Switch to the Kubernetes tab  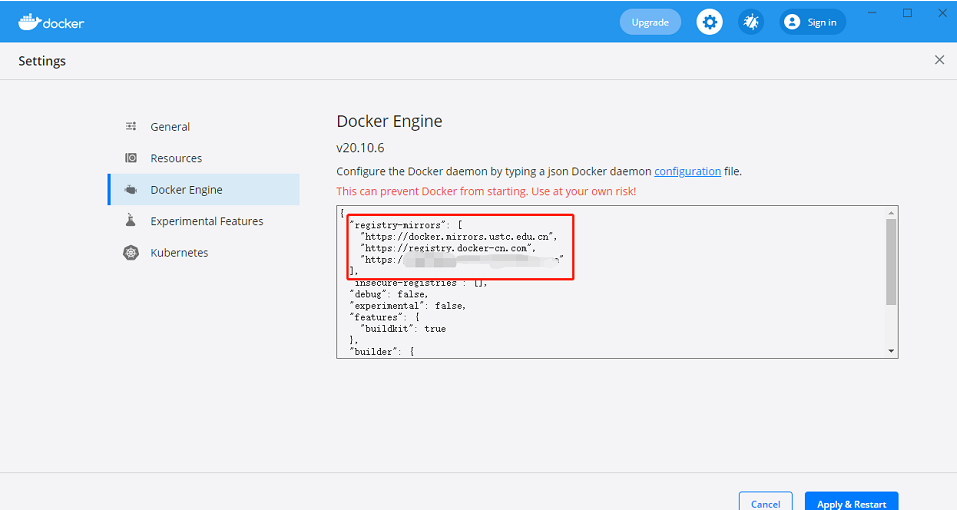(x=179, y=253)
